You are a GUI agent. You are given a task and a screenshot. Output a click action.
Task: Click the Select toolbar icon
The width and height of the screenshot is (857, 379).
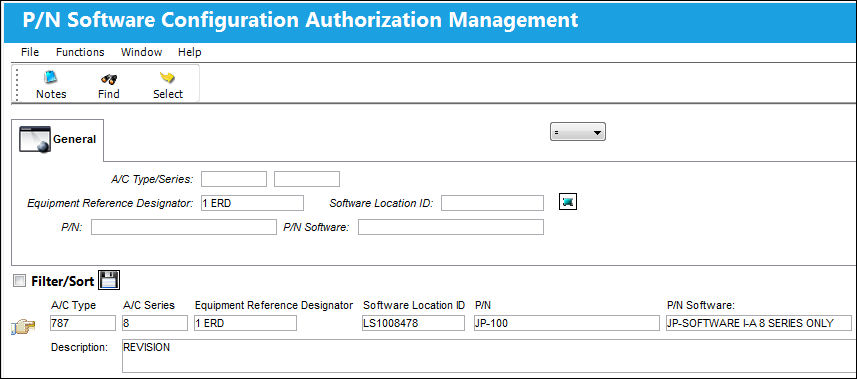(167, 78)
